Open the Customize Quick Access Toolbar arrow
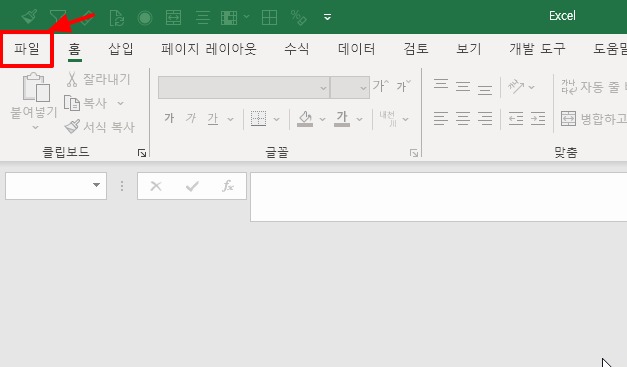 click(x=327, y=17)
